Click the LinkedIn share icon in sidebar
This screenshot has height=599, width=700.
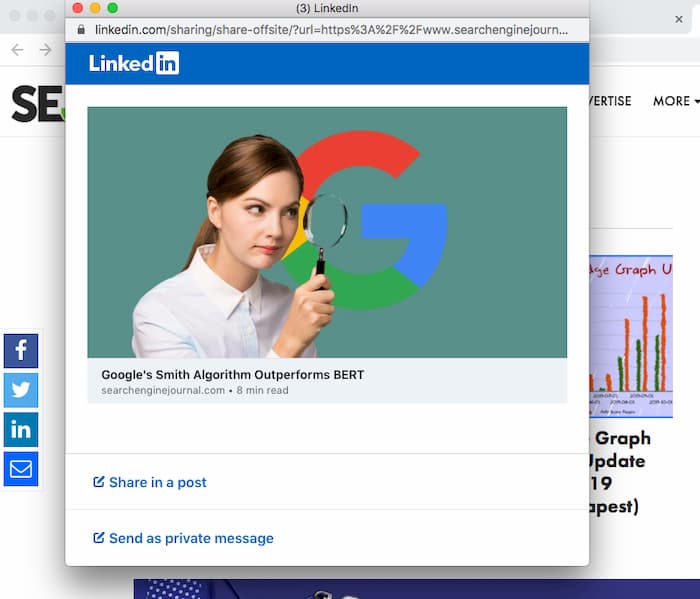tap(21, 429)
